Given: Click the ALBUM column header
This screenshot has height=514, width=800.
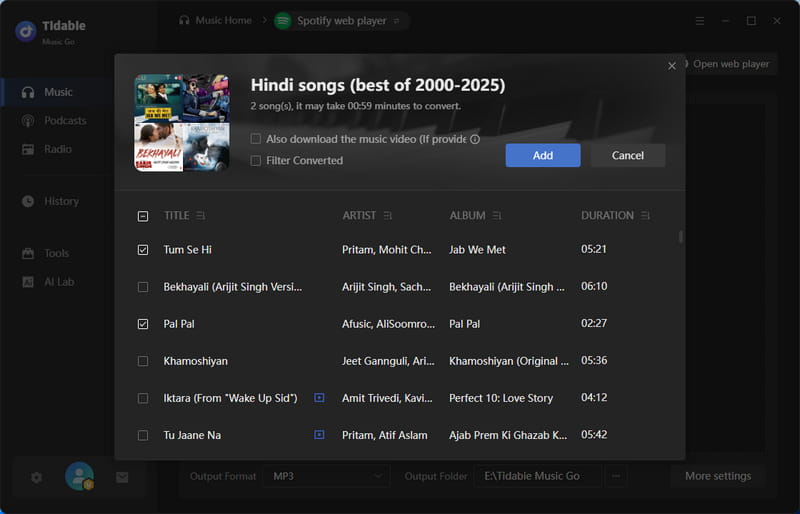Looking at the screenshot, I should tap(467, 216).
